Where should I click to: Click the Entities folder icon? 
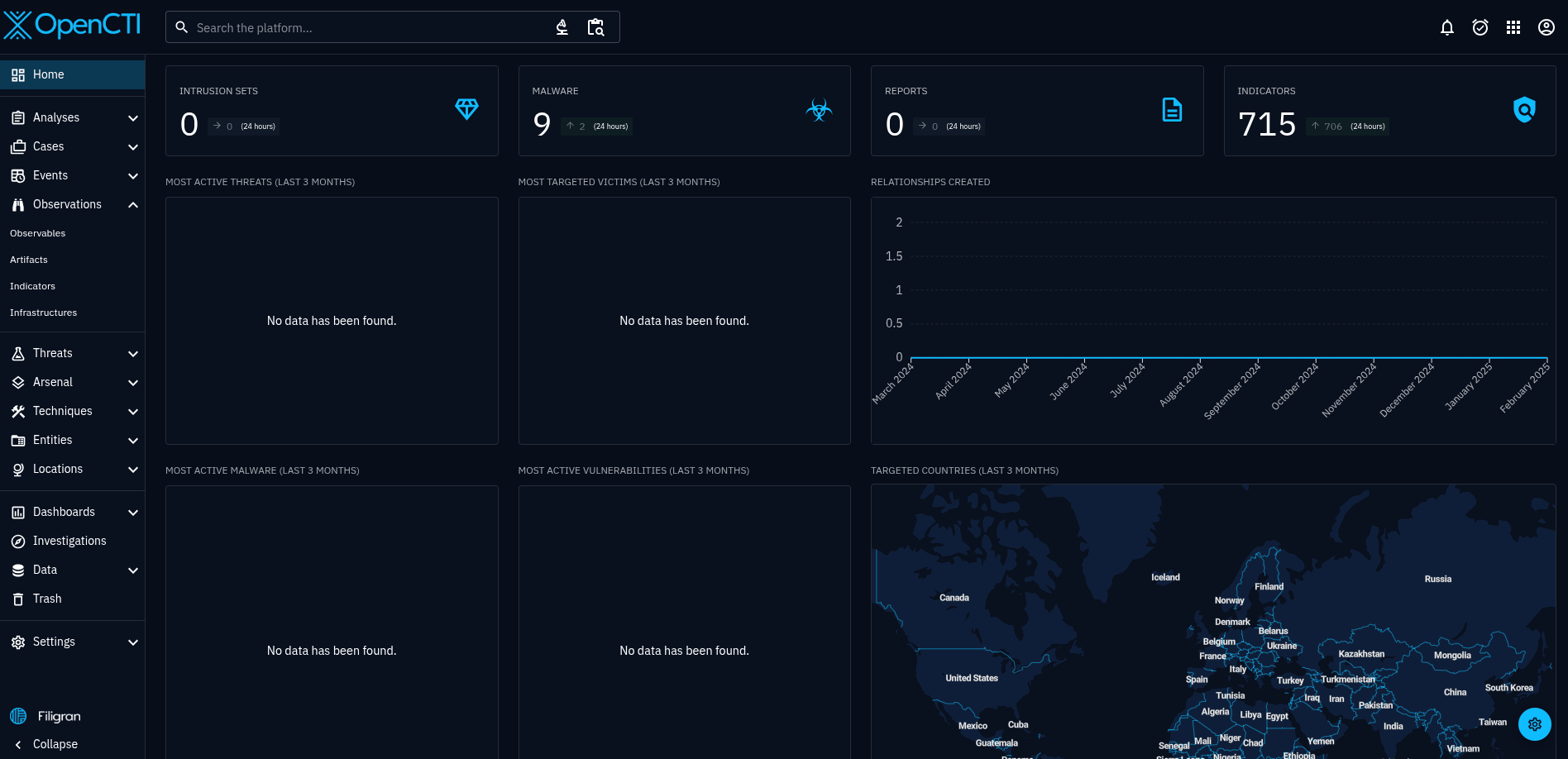(x=18, y=440)
